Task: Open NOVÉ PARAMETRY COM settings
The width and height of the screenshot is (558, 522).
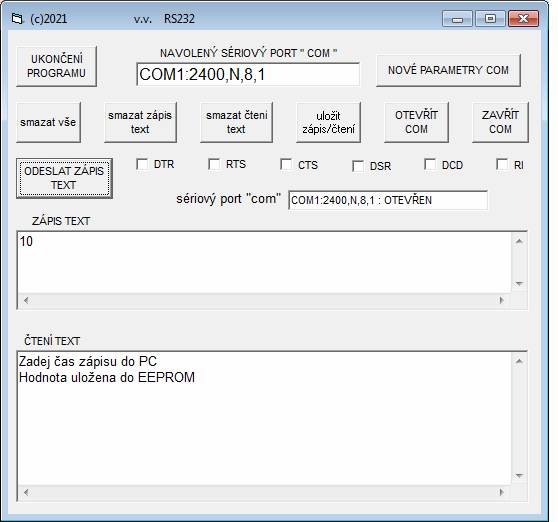Action: tap(448, 70)
